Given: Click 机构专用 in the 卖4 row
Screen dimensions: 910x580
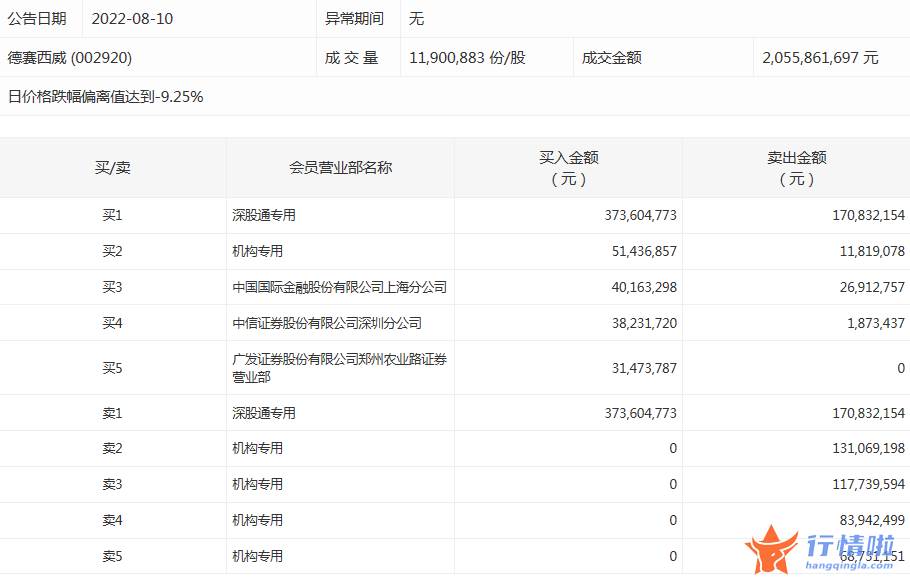Looking at the screenshot, I should pos(258,521).
